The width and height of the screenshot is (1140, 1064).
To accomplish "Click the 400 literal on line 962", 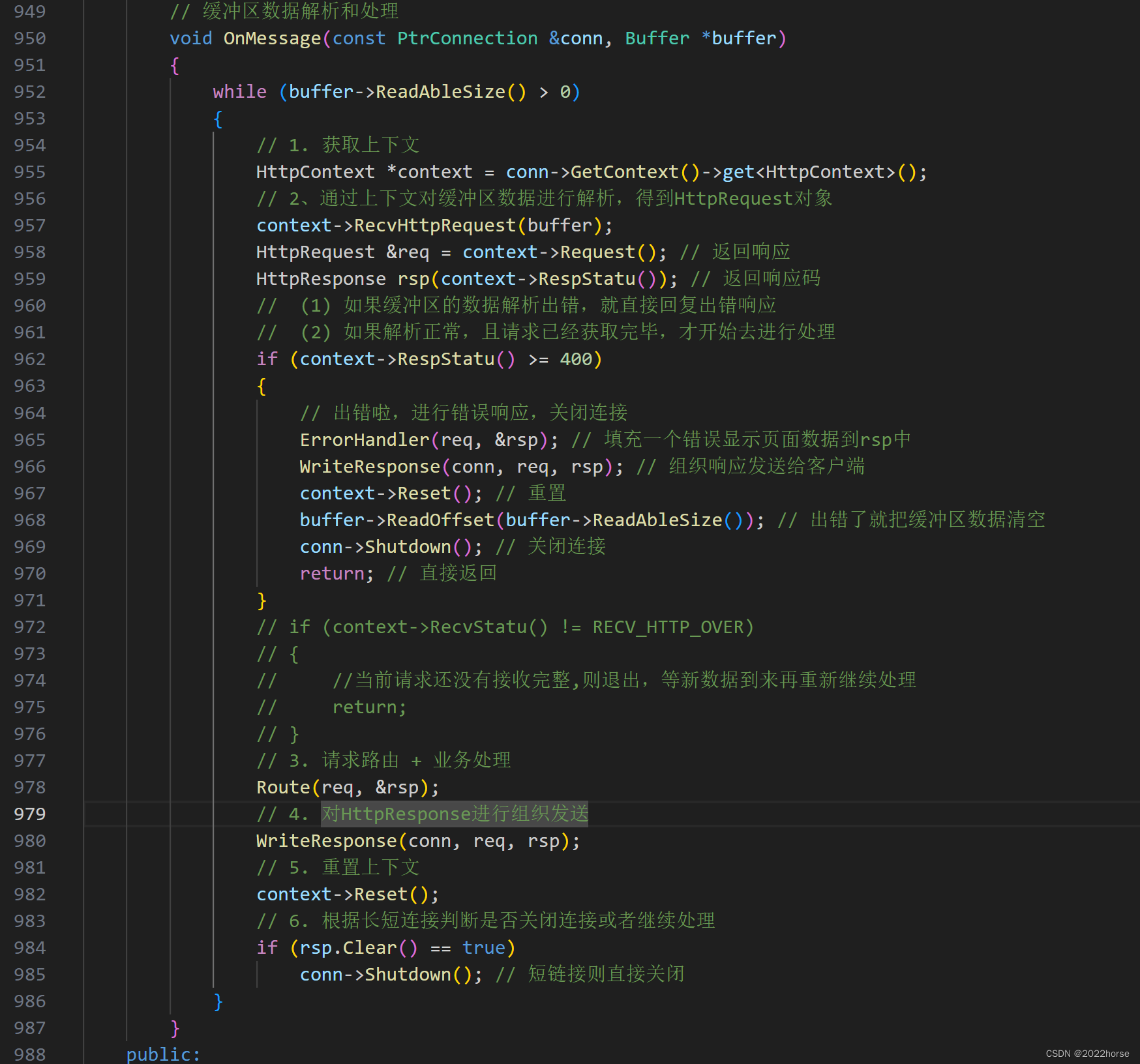I will pyautogui.click(x=576, y=359).
